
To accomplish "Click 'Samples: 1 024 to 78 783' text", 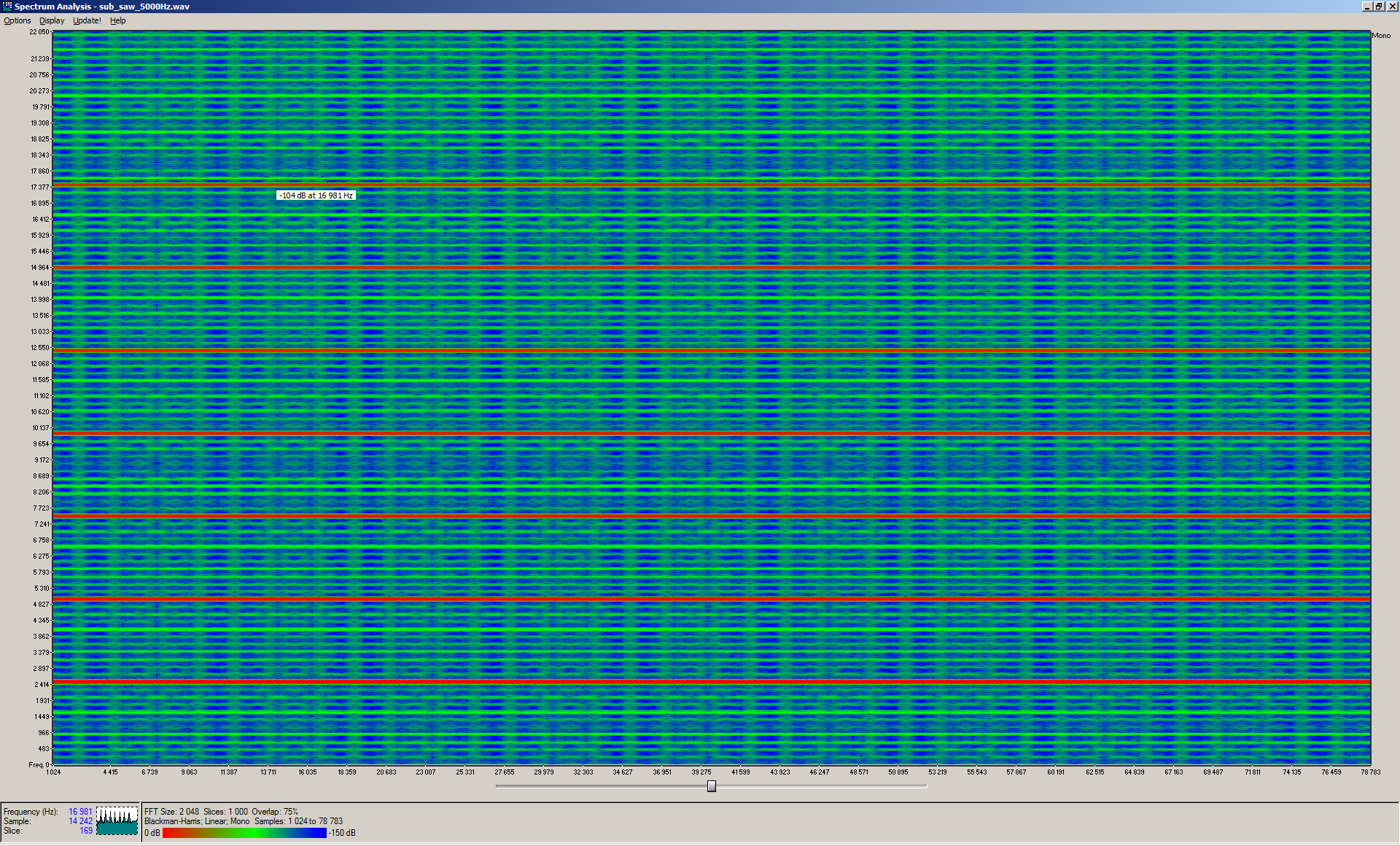I will point(298,821).
